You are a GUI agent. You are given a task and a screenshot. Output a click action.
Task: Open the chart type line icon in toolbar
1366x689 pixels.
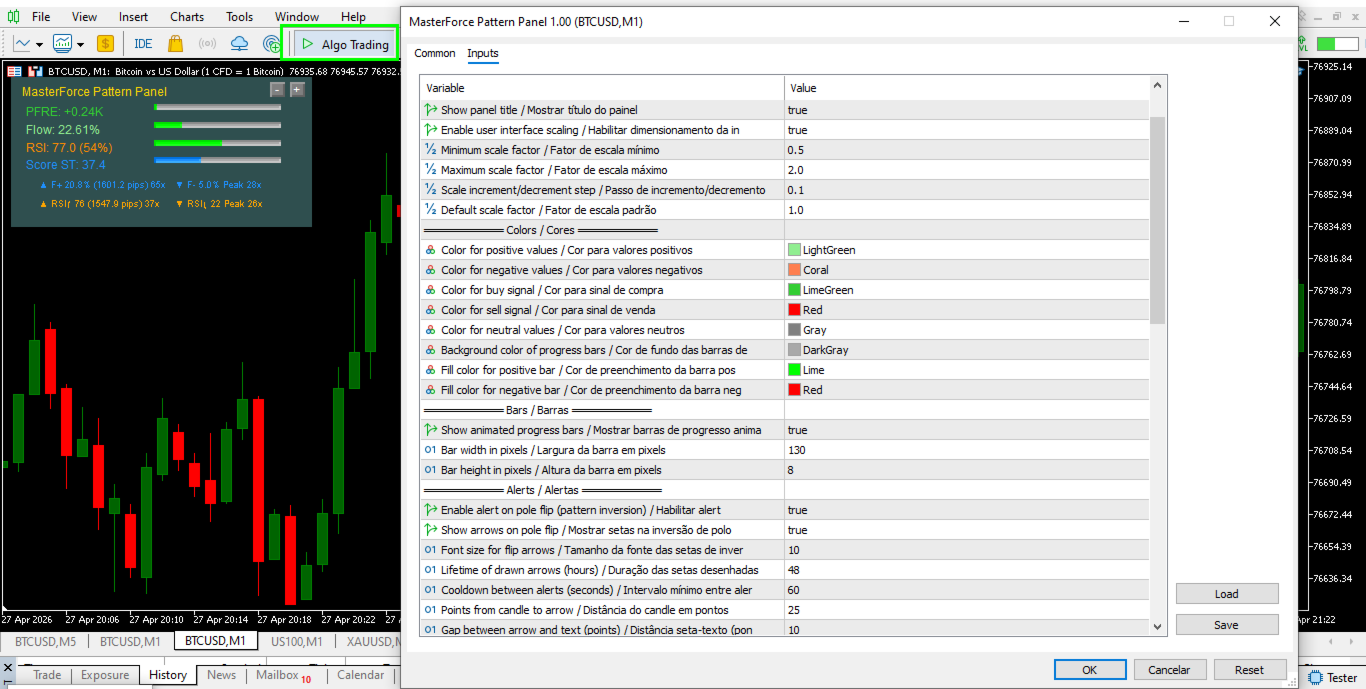click(x=21, y=44)
